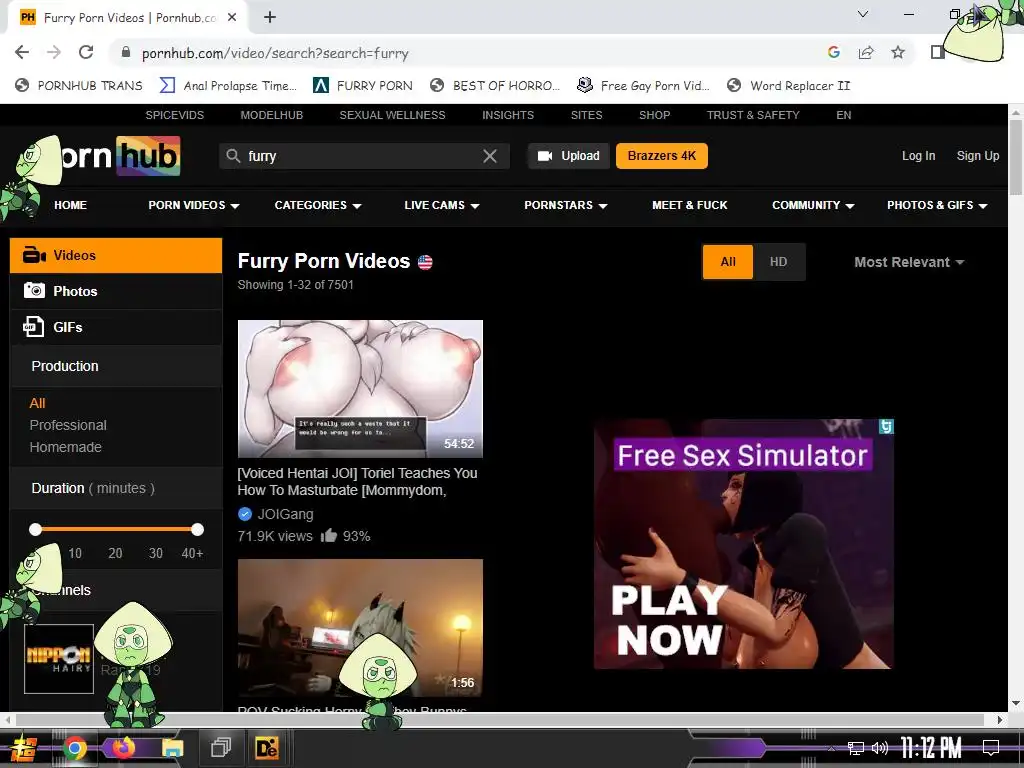The image size is (1024, 768).
Task: Select the All quality filter
Action: pyautogui.click(x=728, y=262)
